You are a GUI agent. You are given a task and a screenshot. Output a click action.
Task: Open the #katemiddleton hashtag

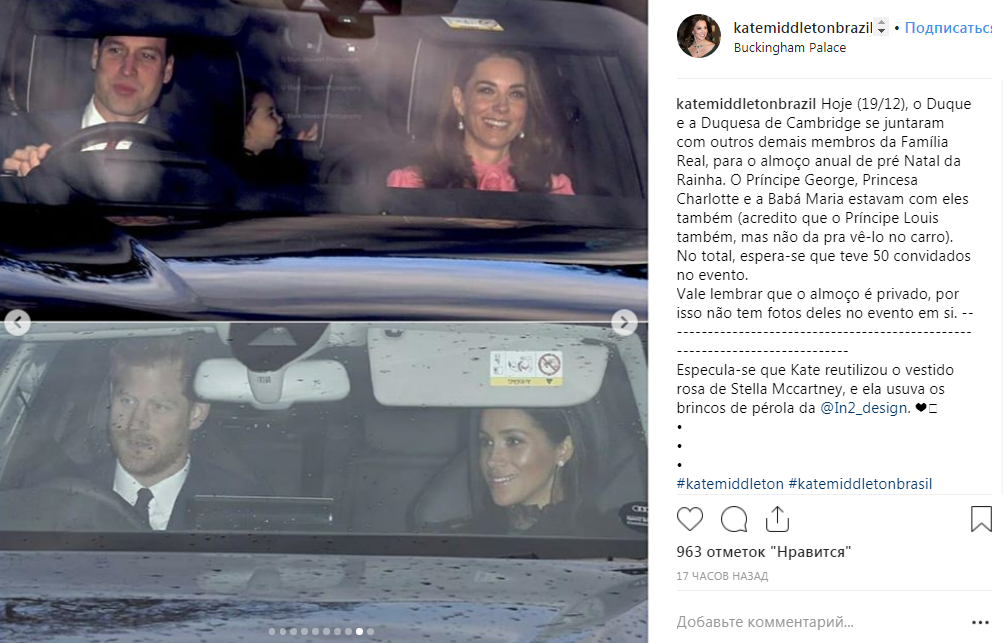point(730,484)
